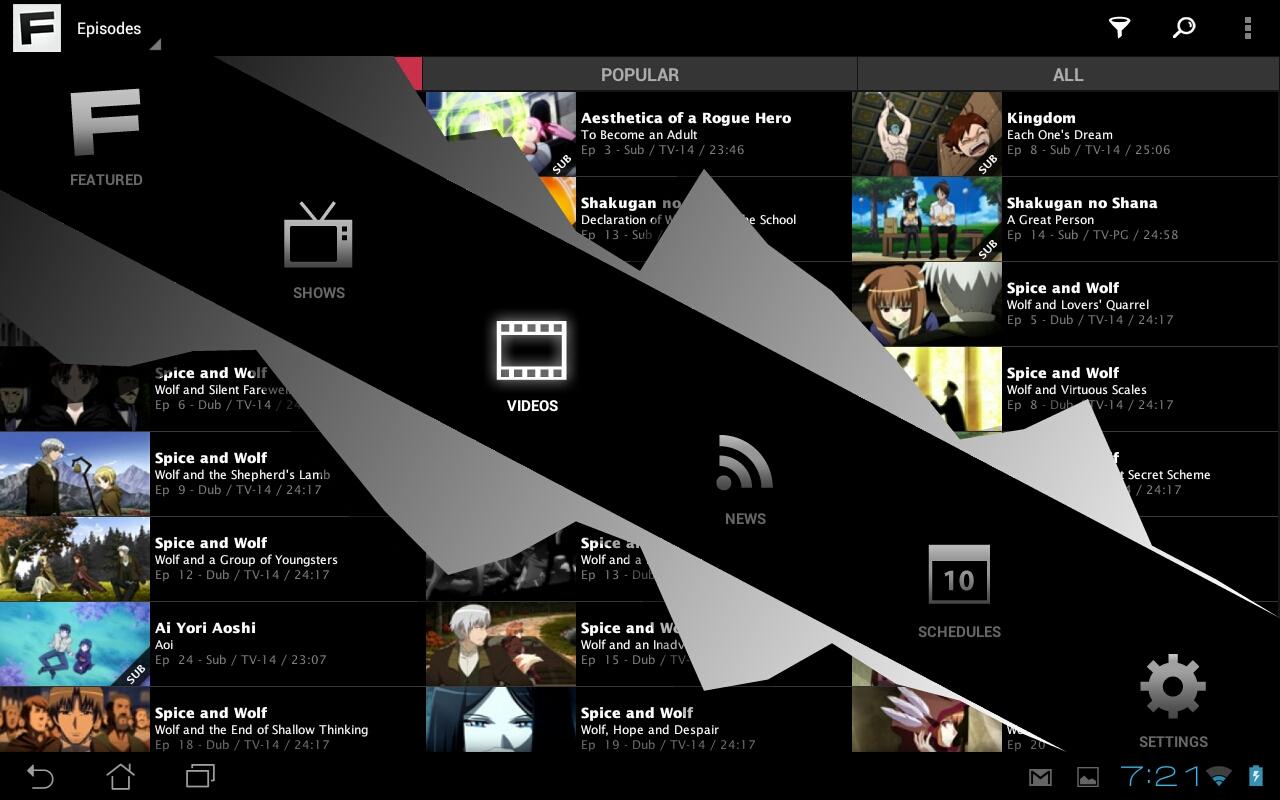Tap the Funimation F logo
The width and height of the screenshot is (1280, 800).
pos(37,28)
